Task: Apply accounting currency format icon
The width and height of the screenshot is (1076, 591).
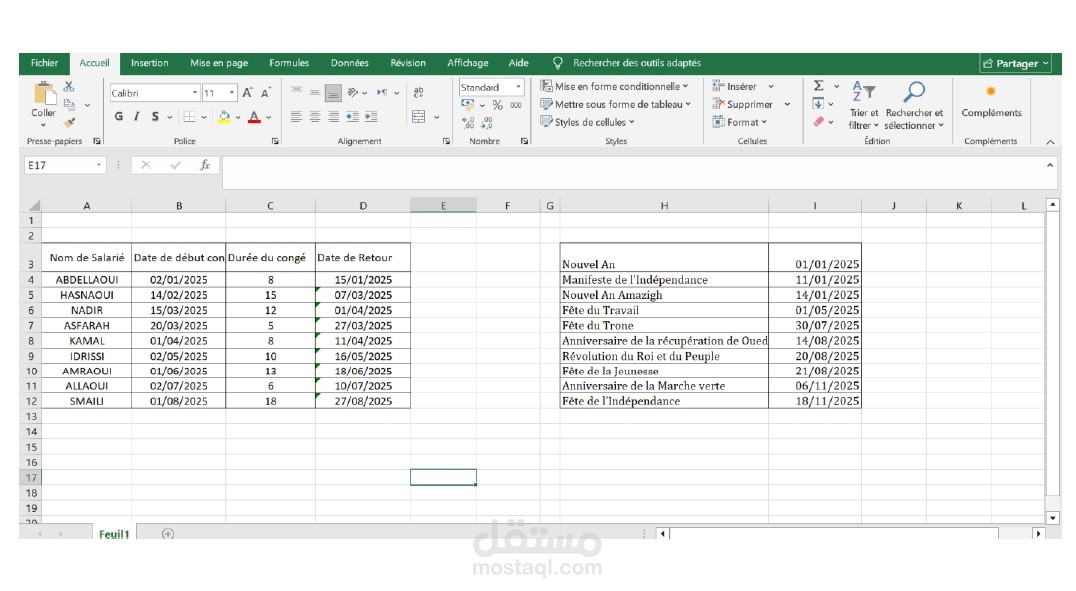Action: [x=468, y=104]
